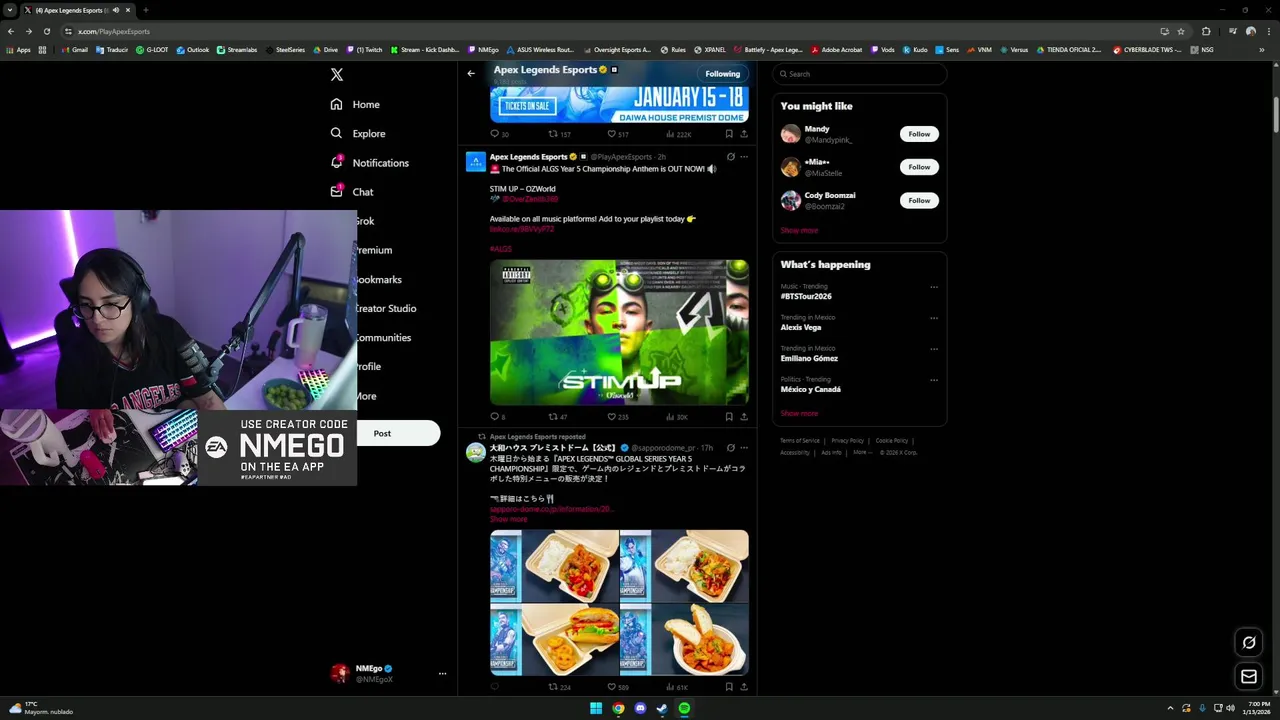Share the January 15-18 tickets post
1280x720 pixels.
click(x=743, y=134)
